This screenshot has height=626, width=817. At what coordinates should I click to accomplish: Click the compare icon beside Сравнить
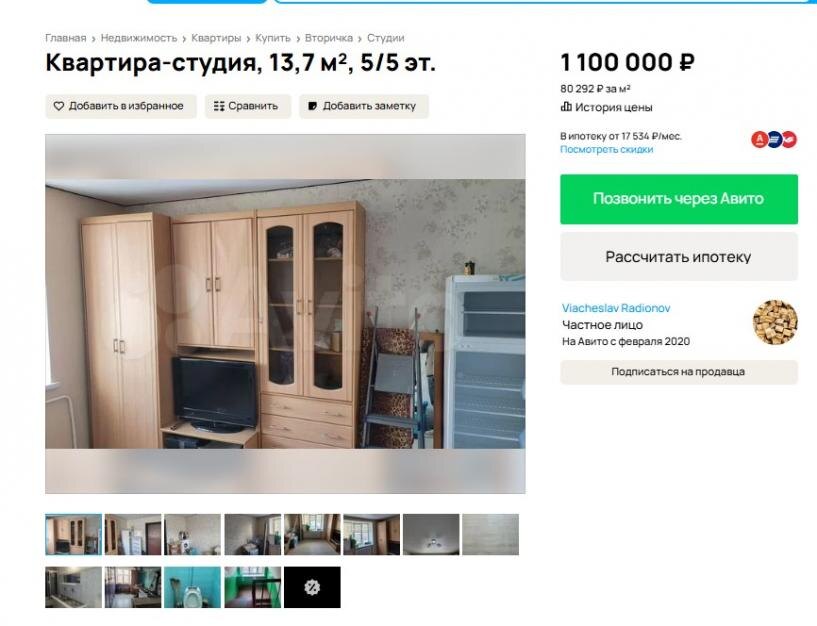point(219,106)
